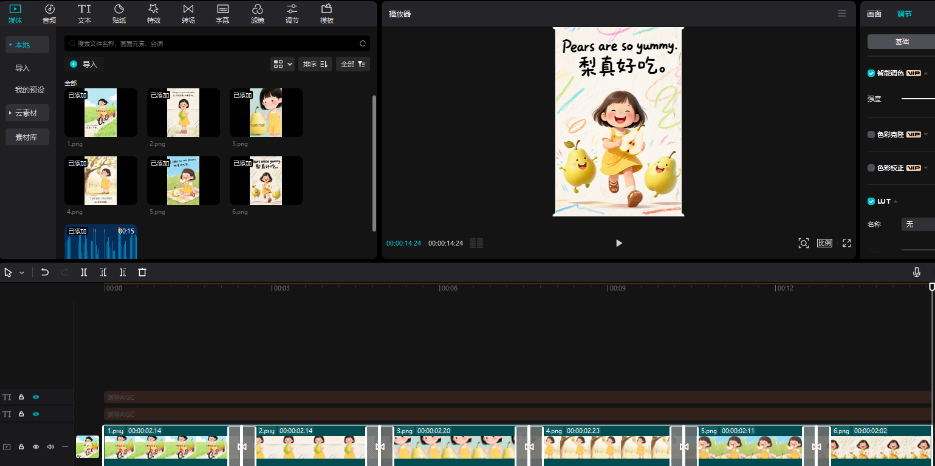
Task: Open the selection tool dropdown arrow
Action: pos(22,272)
